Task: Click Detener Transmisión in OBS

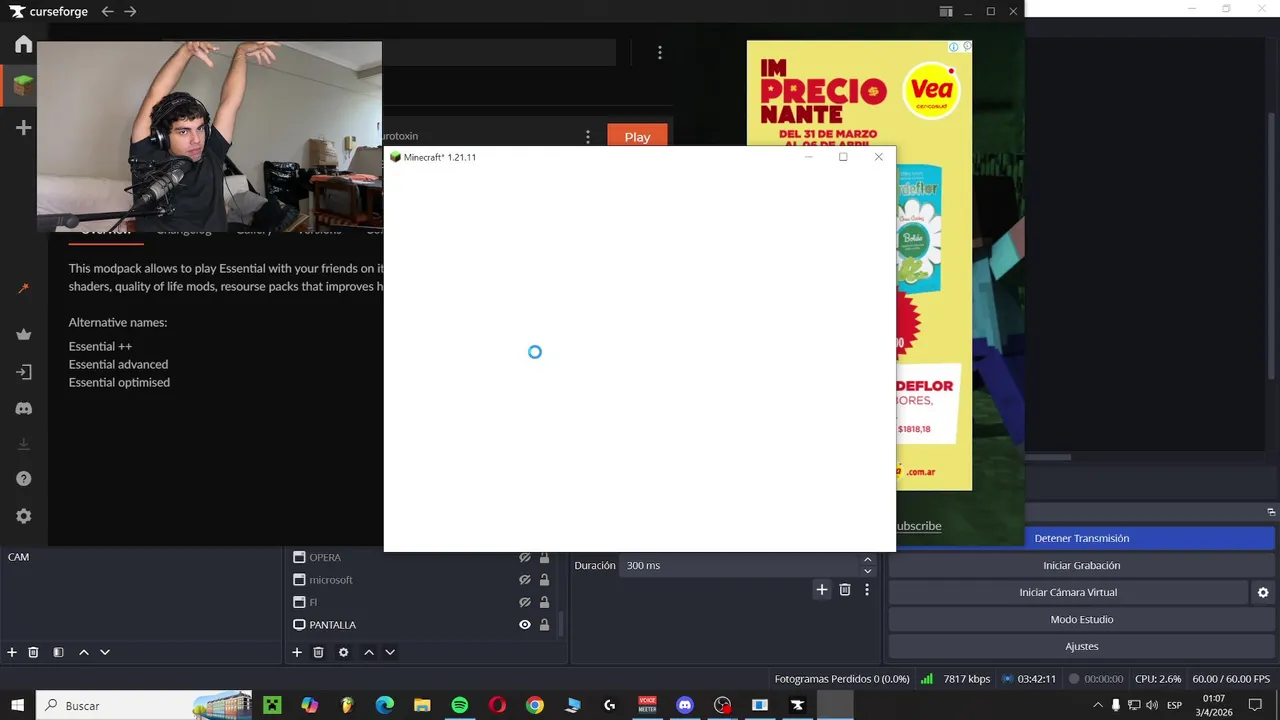Action: click(x=1081, y=538)
